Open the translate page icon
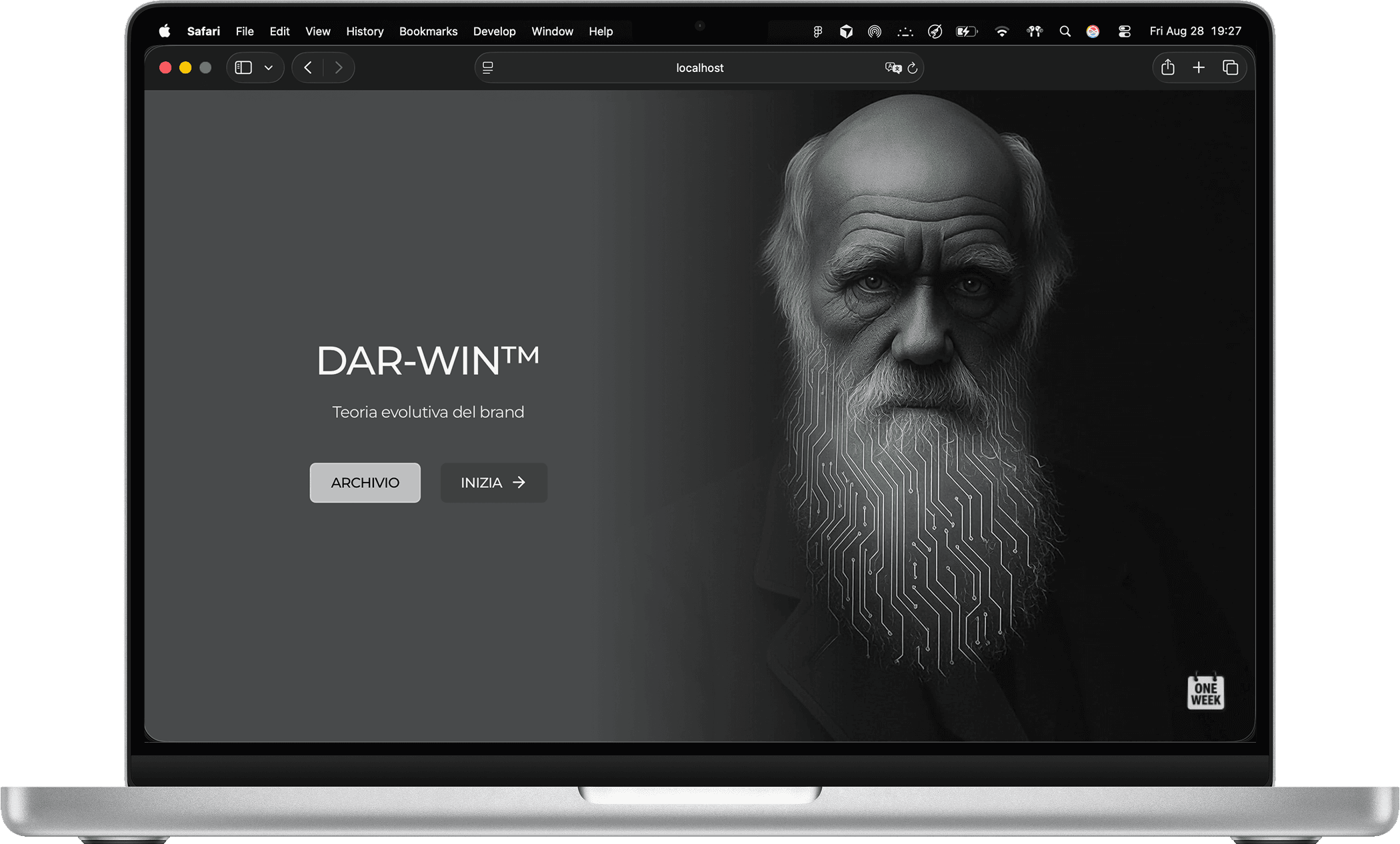The height and width of the screenshot is (844, 1400). 893,67
